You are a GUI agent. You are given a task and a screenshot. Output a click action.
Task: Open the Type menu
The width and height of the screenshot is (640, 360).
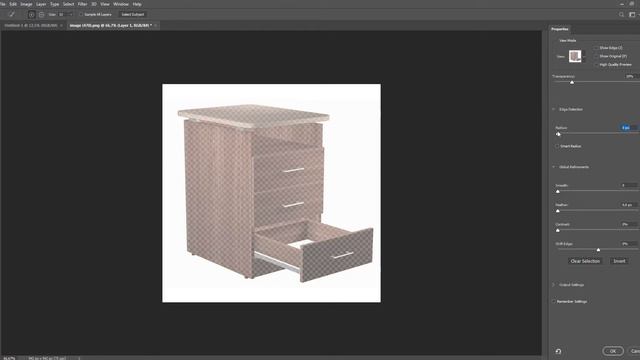click(54, 4)
